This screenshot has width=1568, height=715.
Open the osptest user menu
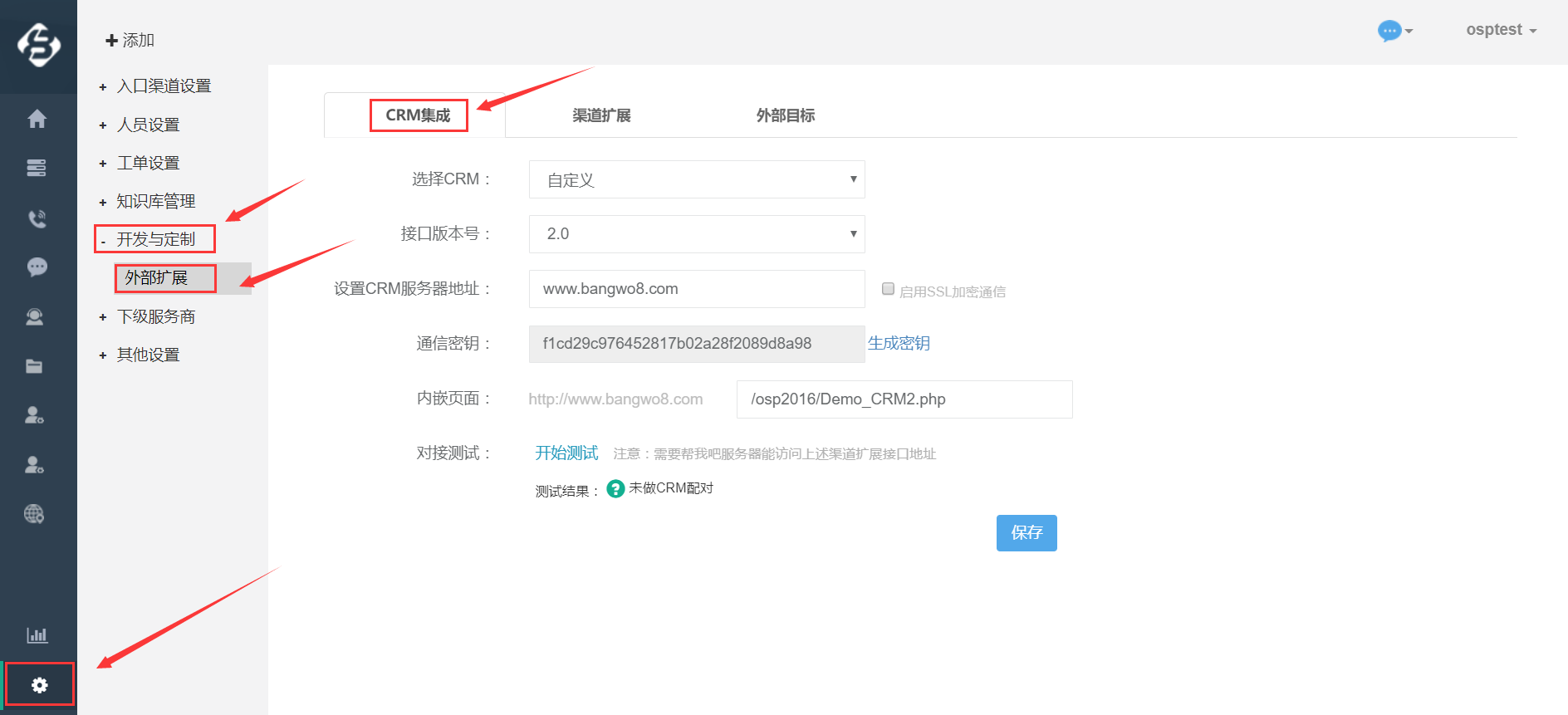coord(1500,30)
